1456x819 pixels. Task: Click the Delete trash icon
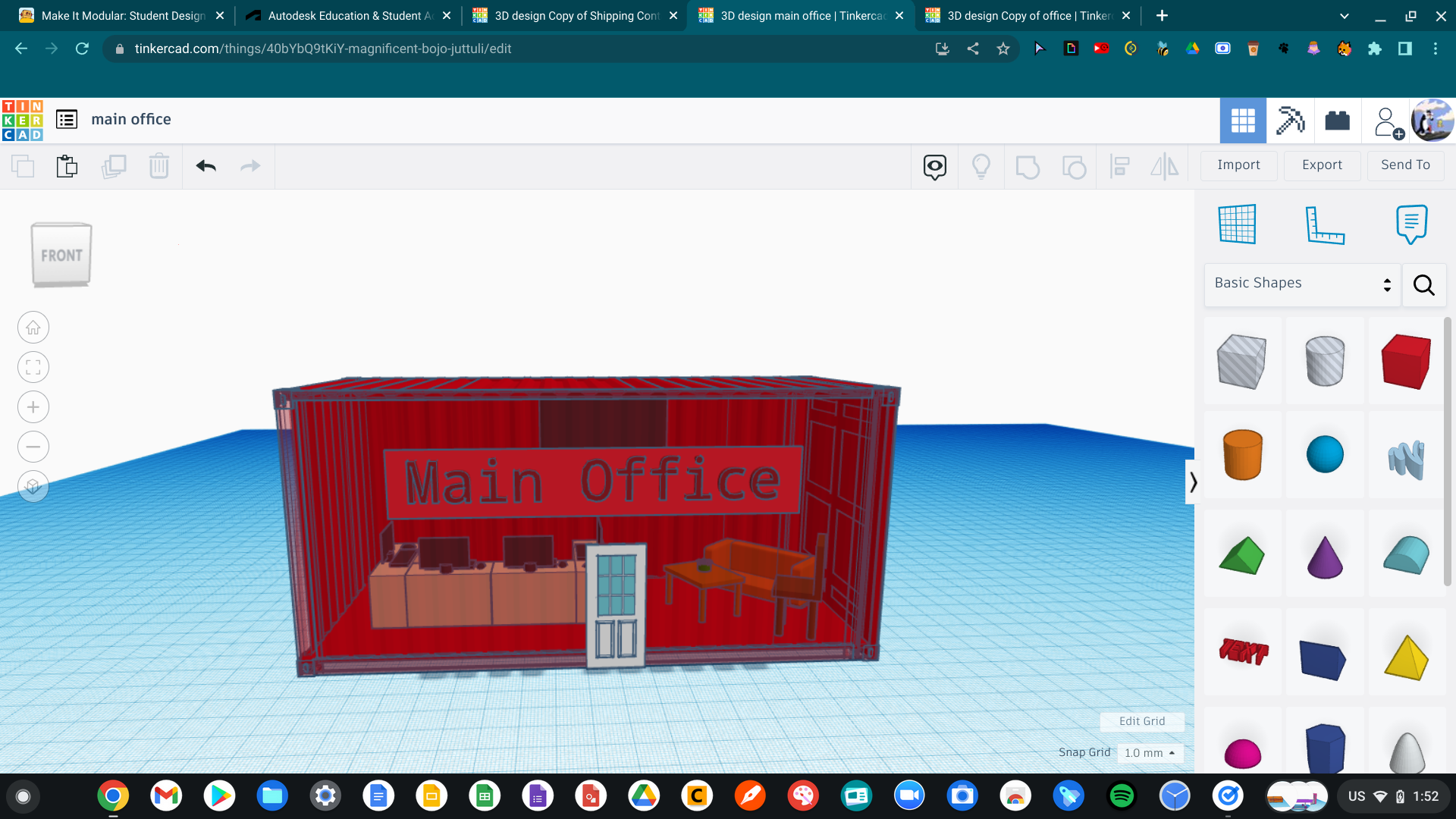click(159, 166)
